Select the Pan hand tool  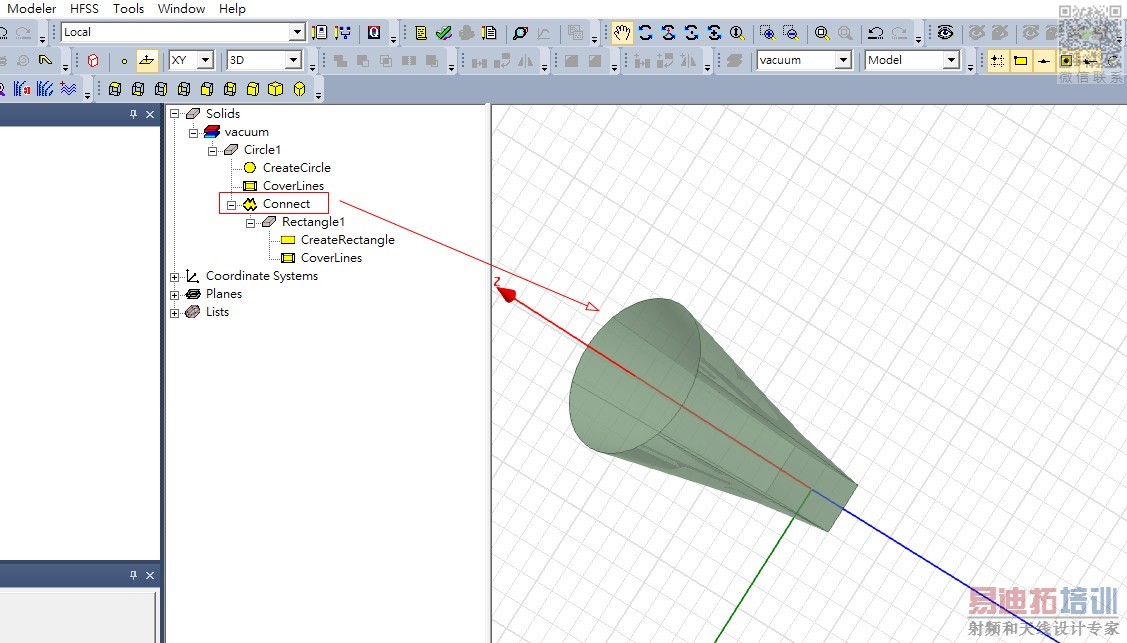(x=622, y=33)
